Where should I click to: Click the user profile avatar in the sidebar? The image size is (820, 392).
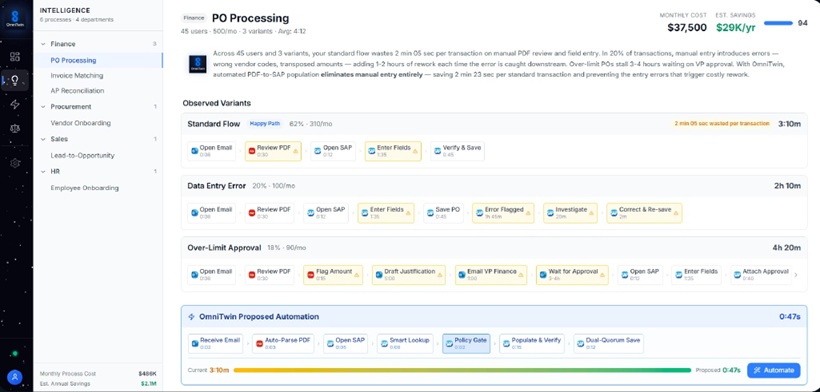[15, 376]
